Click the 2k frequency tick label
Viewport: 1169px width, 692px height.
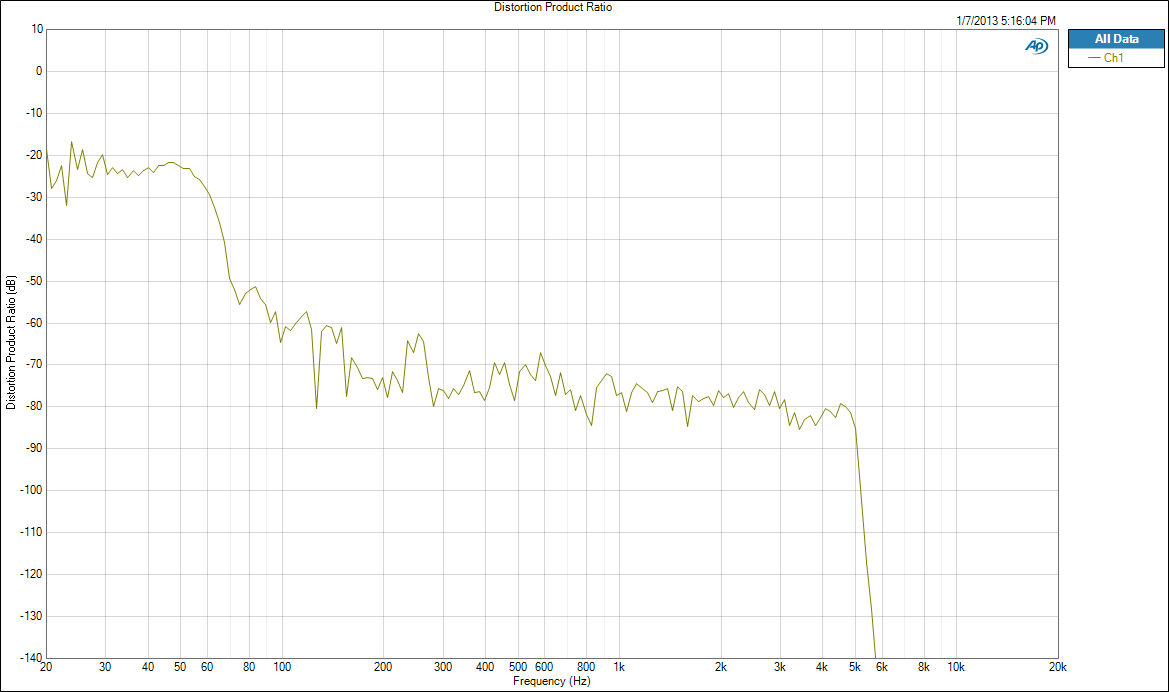(x=720, y=667)
